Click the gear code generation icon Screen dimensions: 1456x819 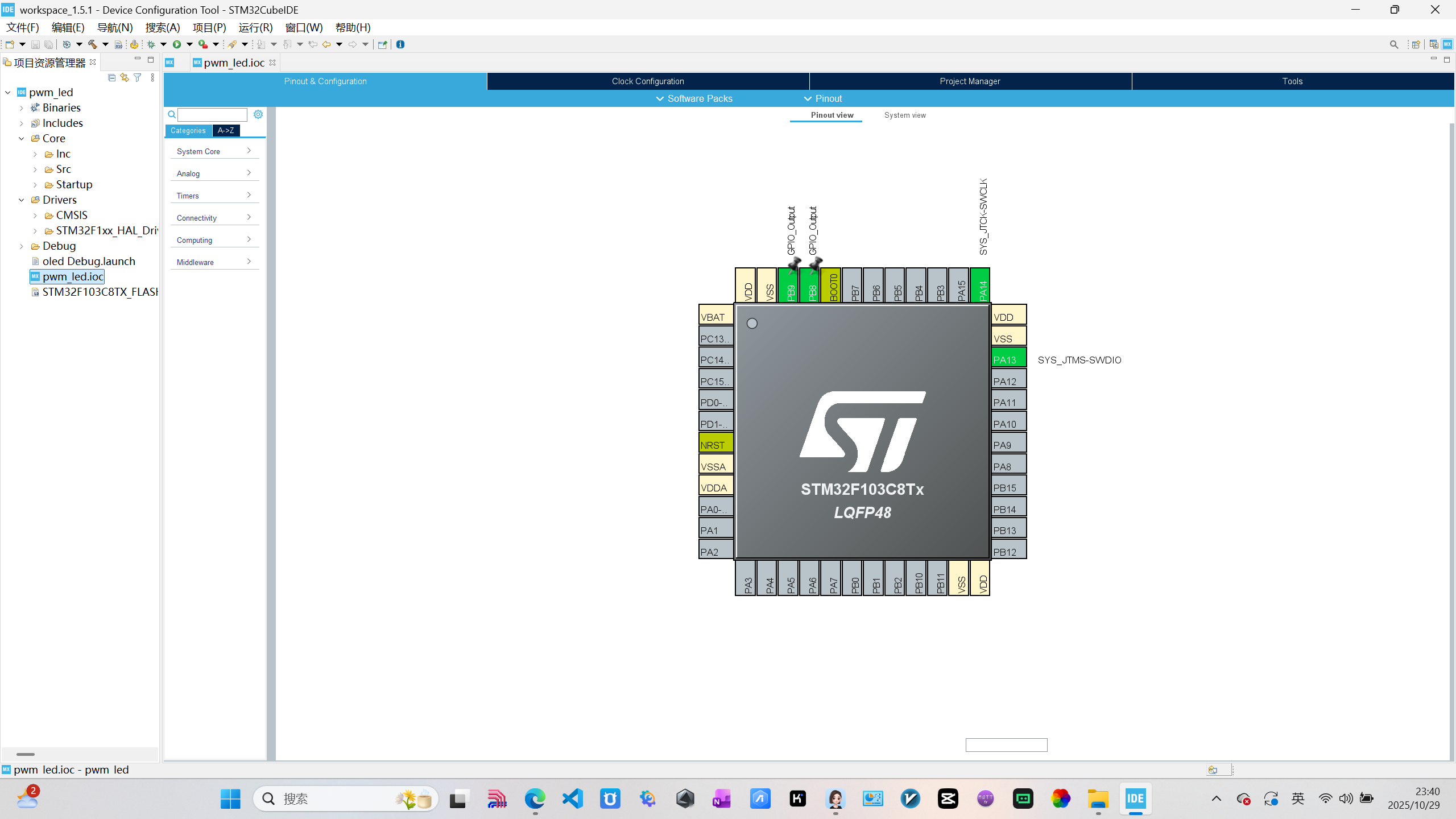134,44
